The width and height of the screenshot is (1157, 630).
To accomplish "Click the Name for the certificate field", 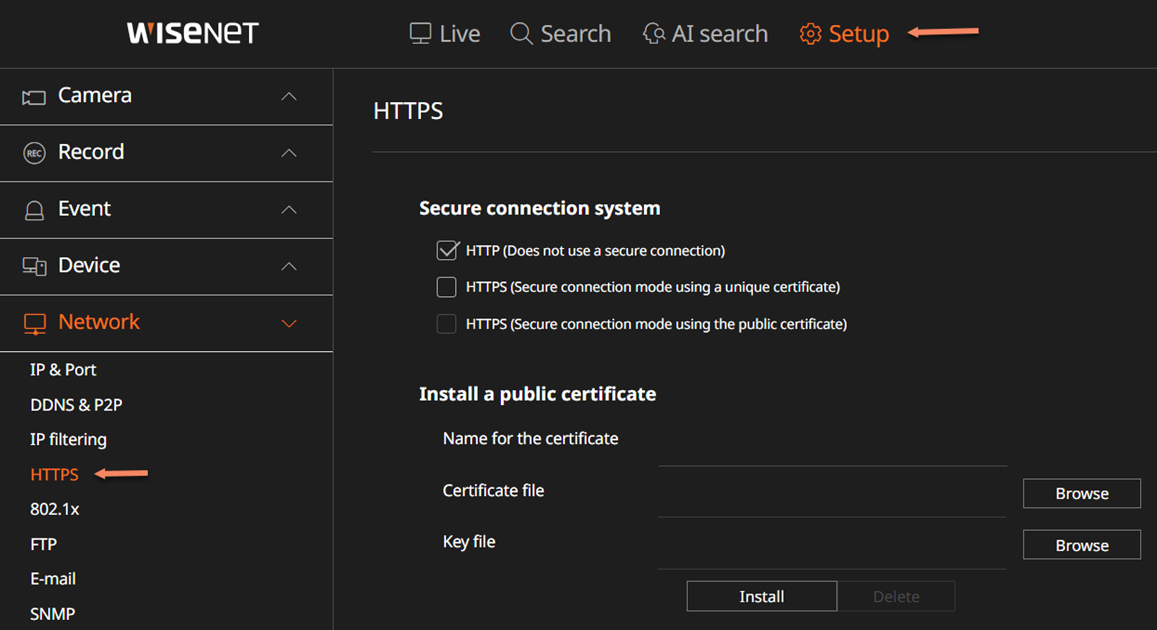I will [831, 451].
